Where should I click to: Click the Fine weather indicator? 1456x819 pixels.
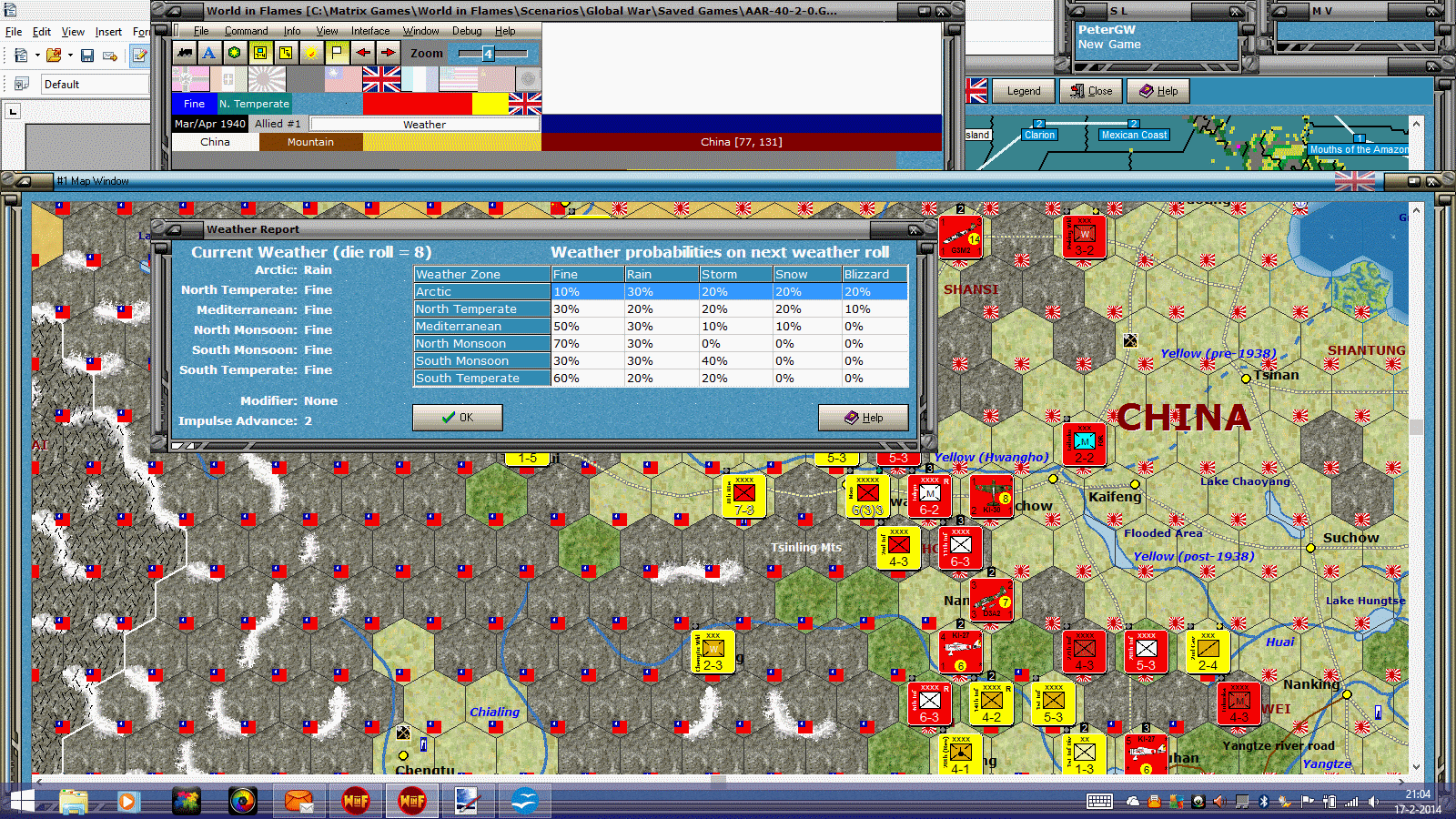(194, 104)
